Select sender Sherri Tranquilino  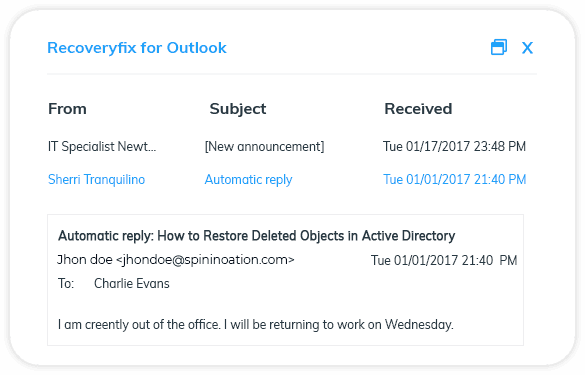[96, 179]
